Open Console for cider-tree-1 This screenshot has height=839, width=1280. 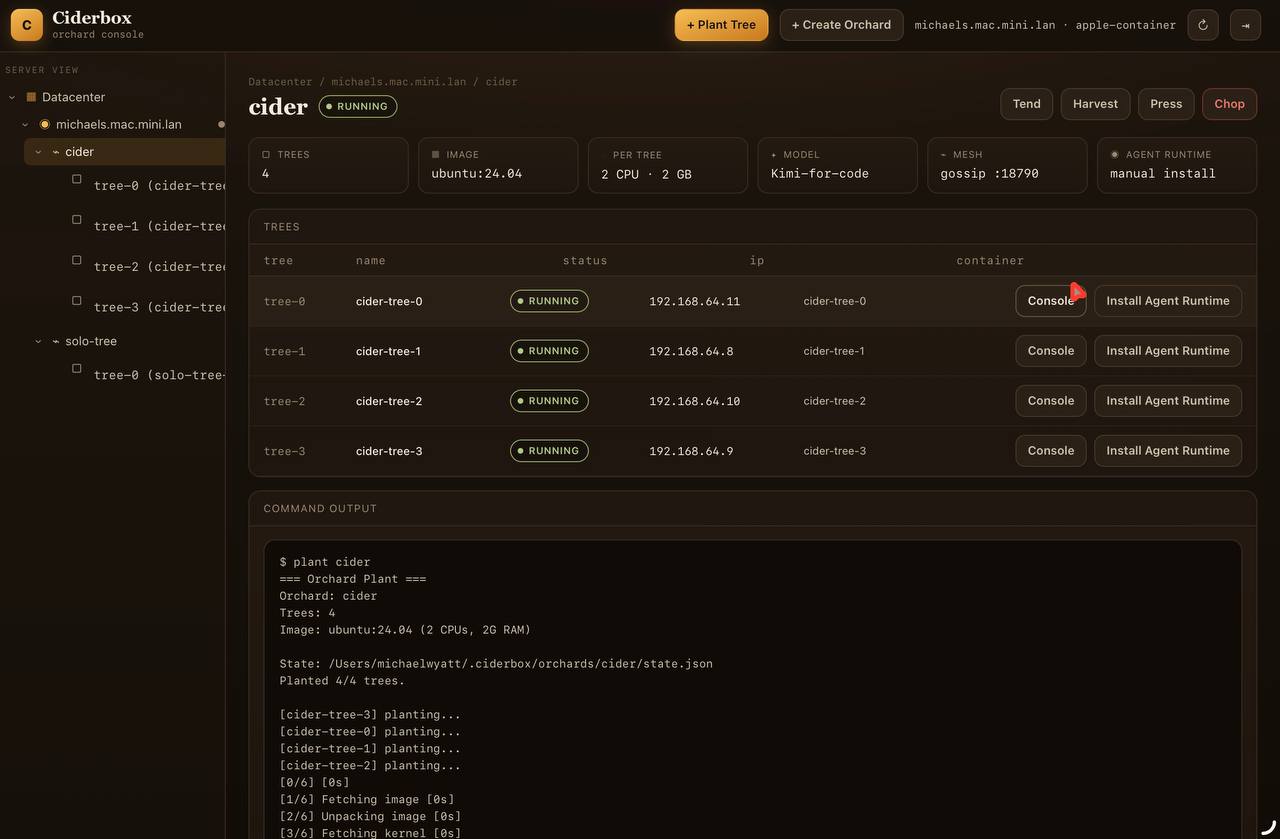tap(1050, 351)
